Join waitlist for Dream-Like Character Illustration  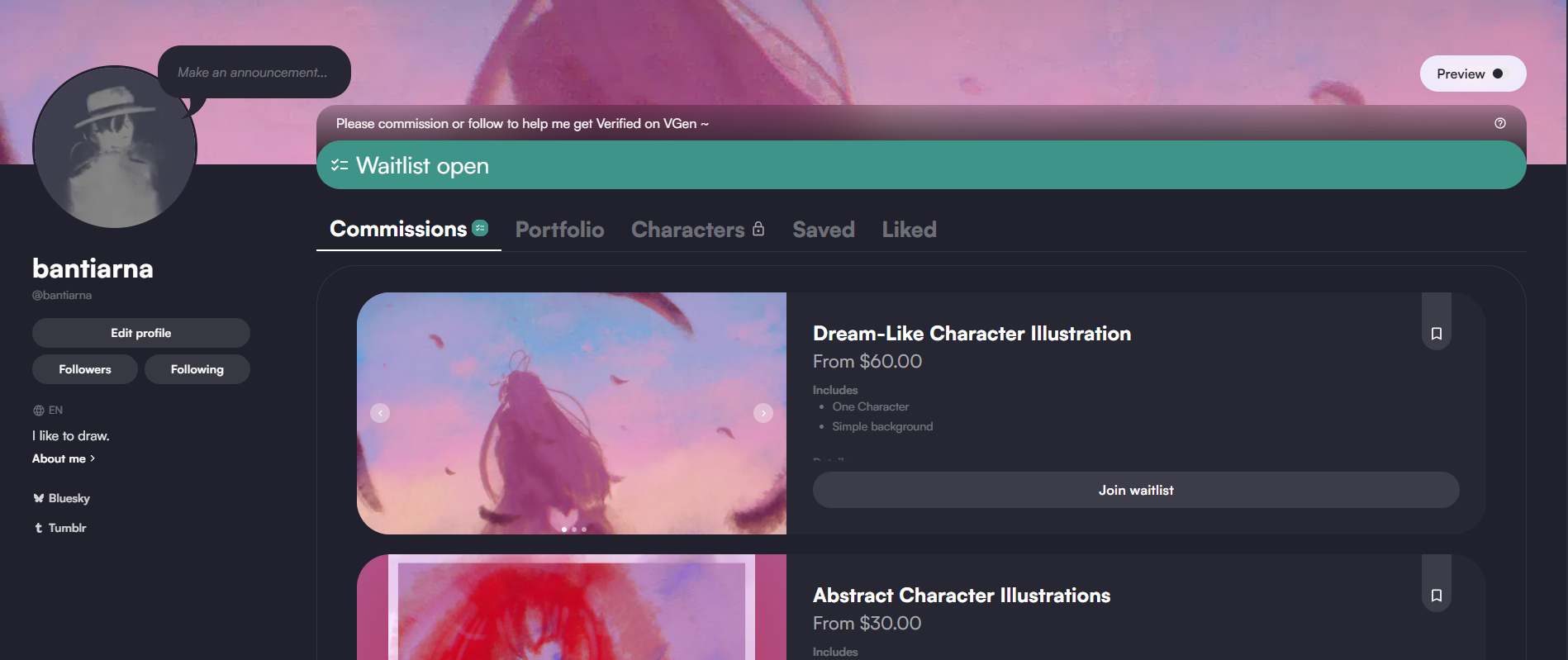(x=1135, y=490)
